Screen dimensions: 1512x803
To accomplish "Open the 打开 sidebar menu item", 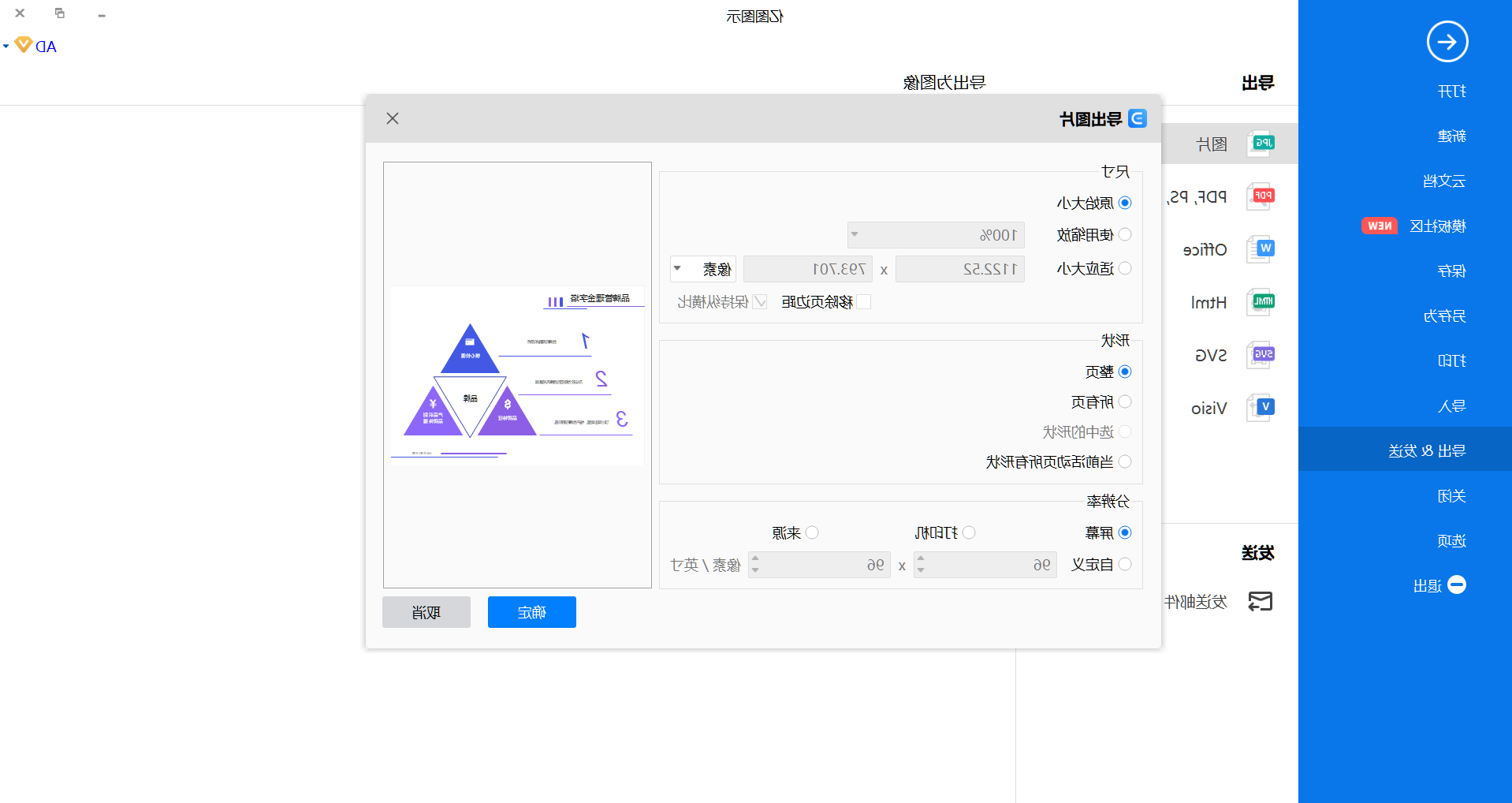I will (x=1451, y=92).
